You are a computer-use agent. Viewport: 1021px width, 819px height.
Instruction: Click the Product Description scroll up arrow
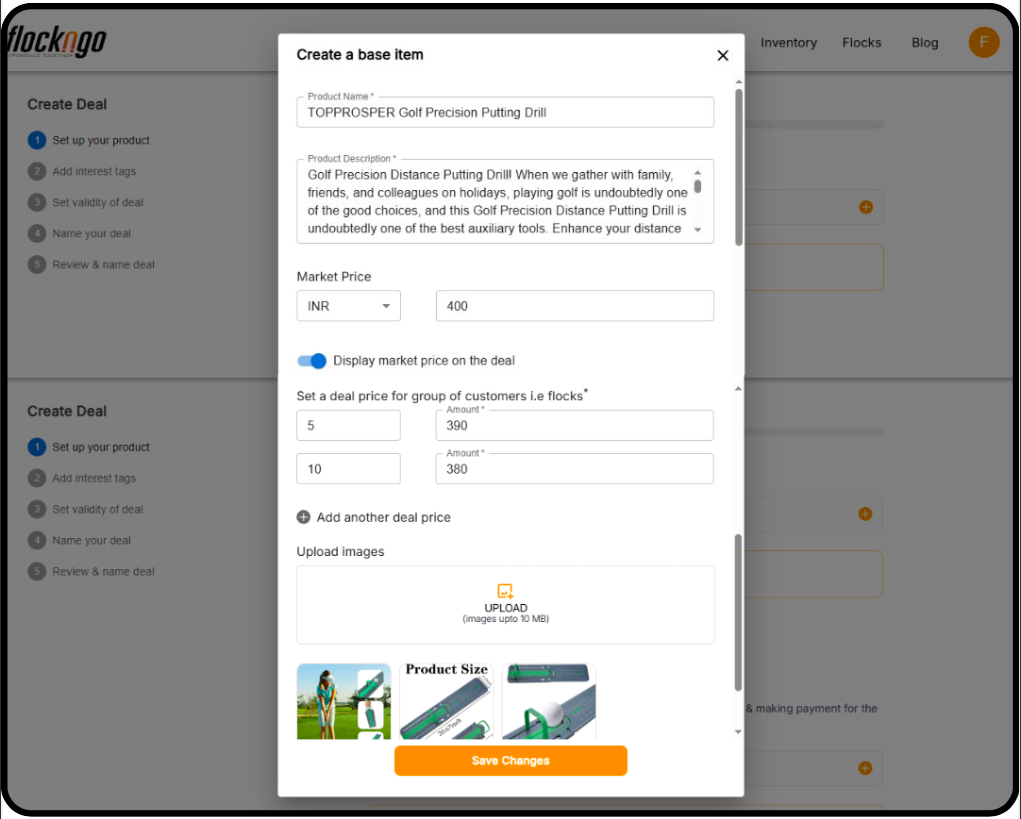point(697,173)
